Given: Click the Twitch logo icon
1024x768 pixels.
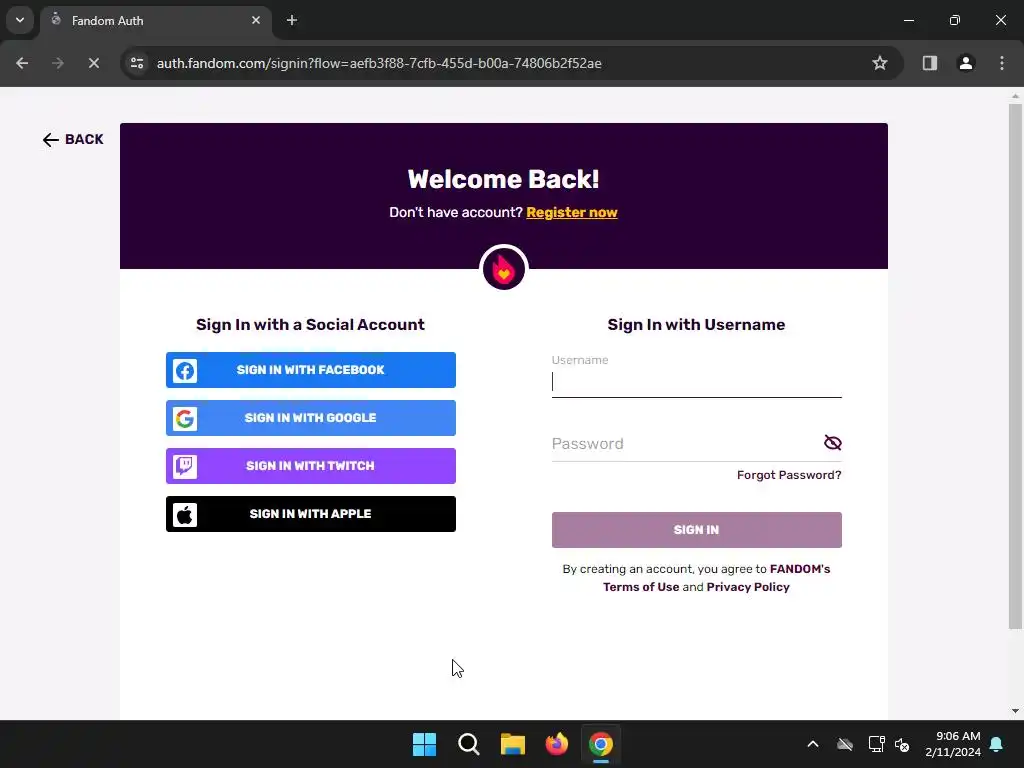Looking at the screenshot, I should click(185, 466).
